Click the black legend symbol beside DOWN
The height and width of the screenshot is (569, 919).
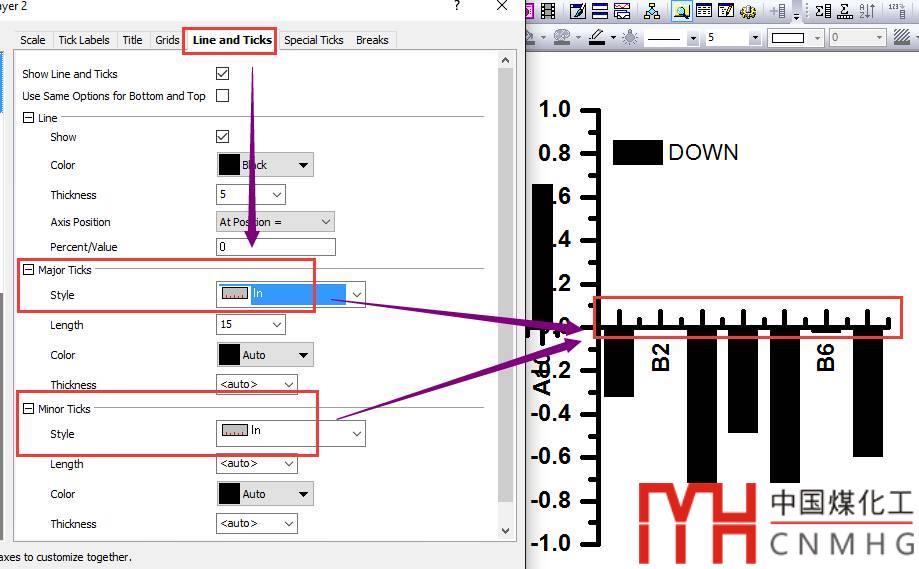(x=638, y=152)
